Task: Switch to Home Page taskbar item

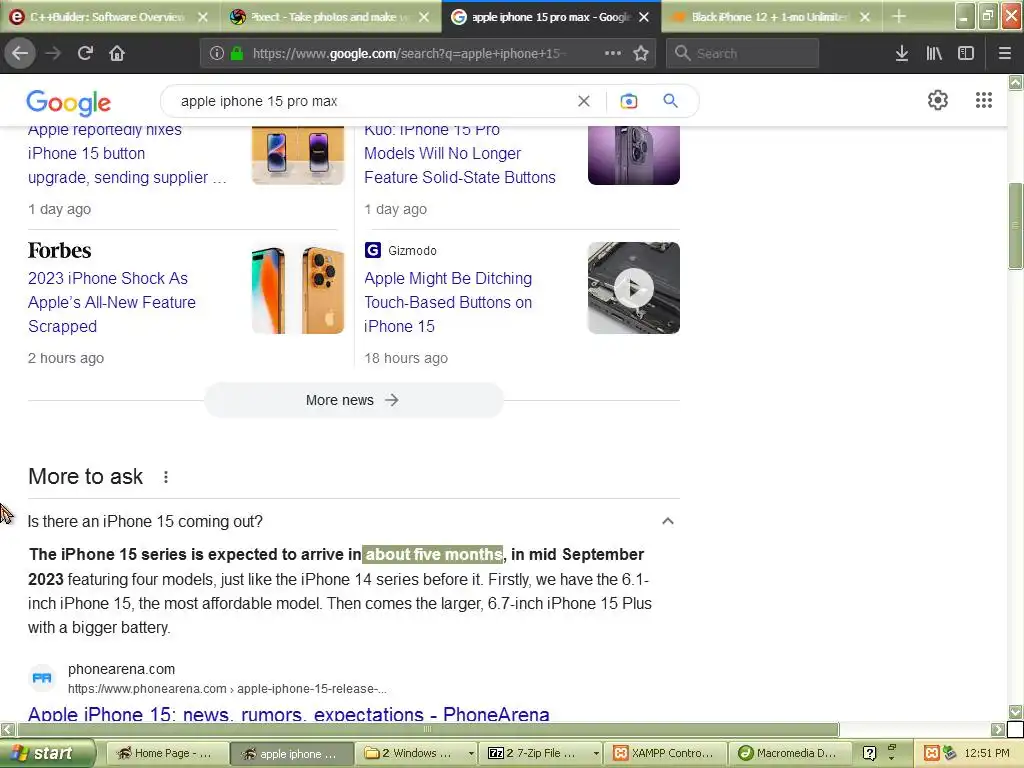Action: 166,753
